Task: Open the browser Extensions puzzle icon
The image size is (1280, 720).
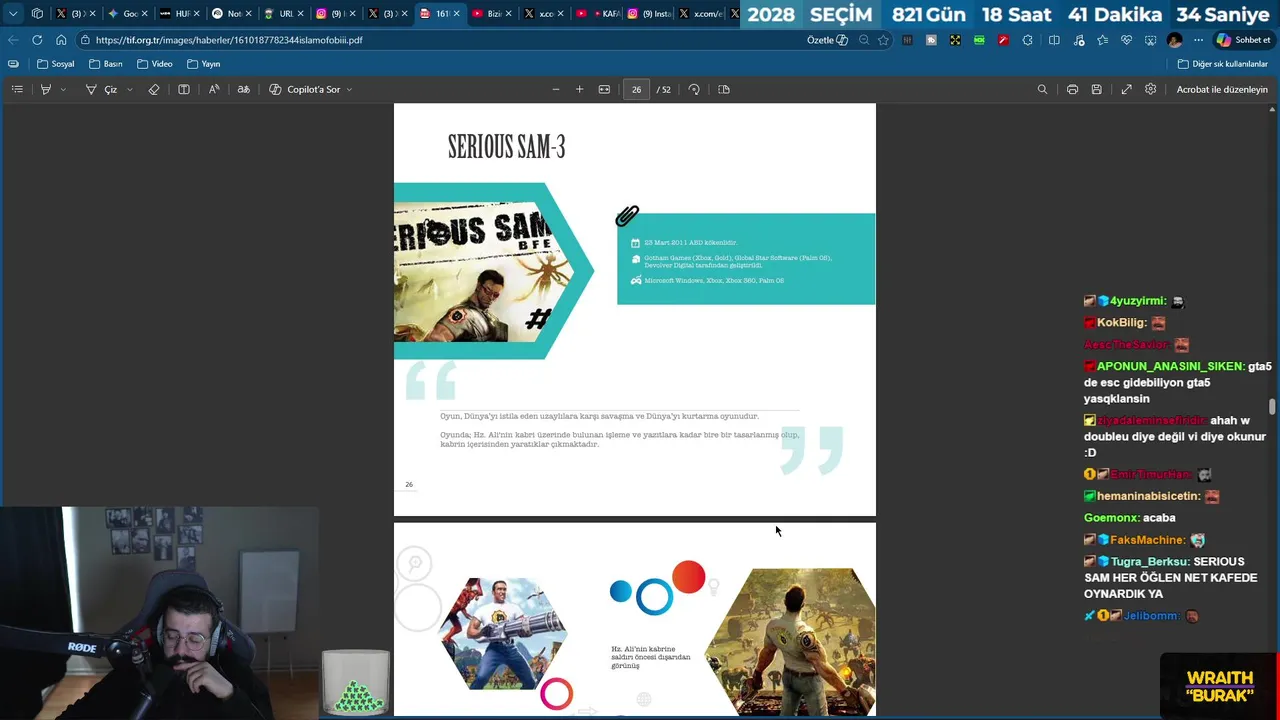Action: pyautogui.click(x=1027, y=40)
